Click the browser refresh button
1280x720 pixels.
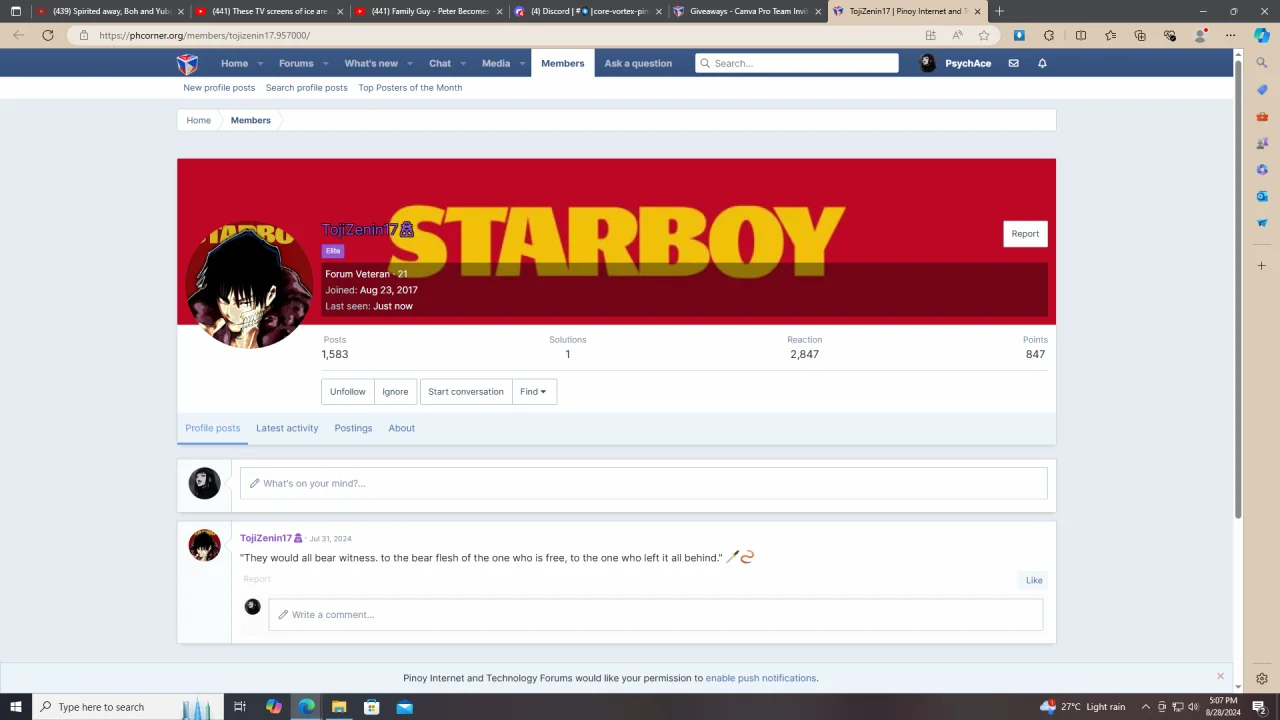coord(47,35)
